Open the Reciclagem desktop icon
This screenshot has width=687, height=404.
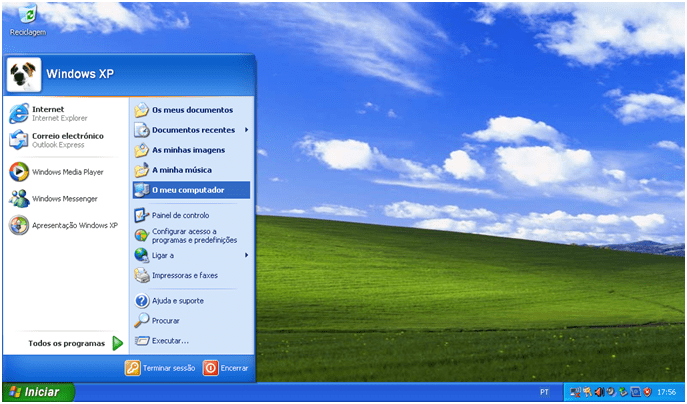(x=28, y=20)
